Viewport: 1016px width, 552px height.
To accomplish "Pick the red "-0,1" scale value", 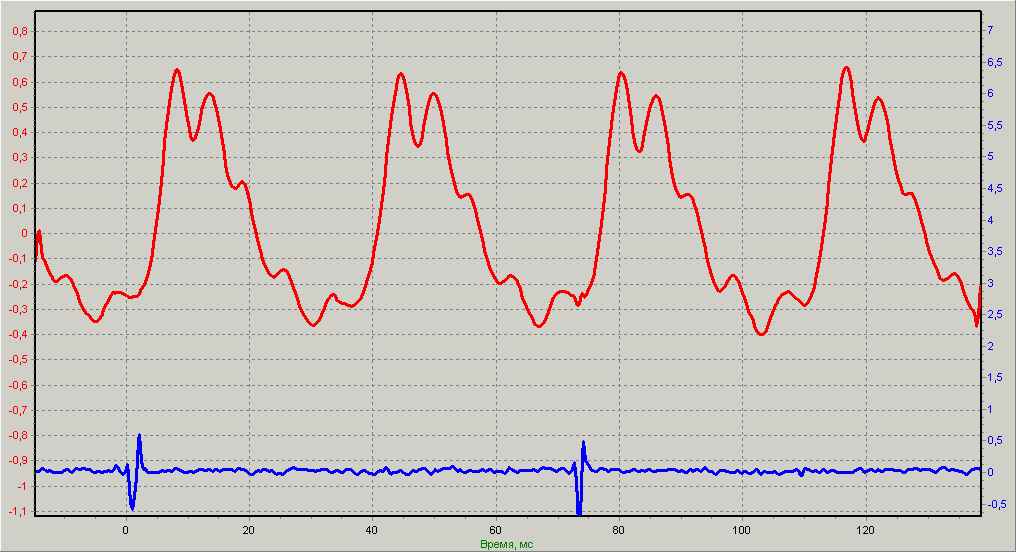I will [x=19, y=259].
